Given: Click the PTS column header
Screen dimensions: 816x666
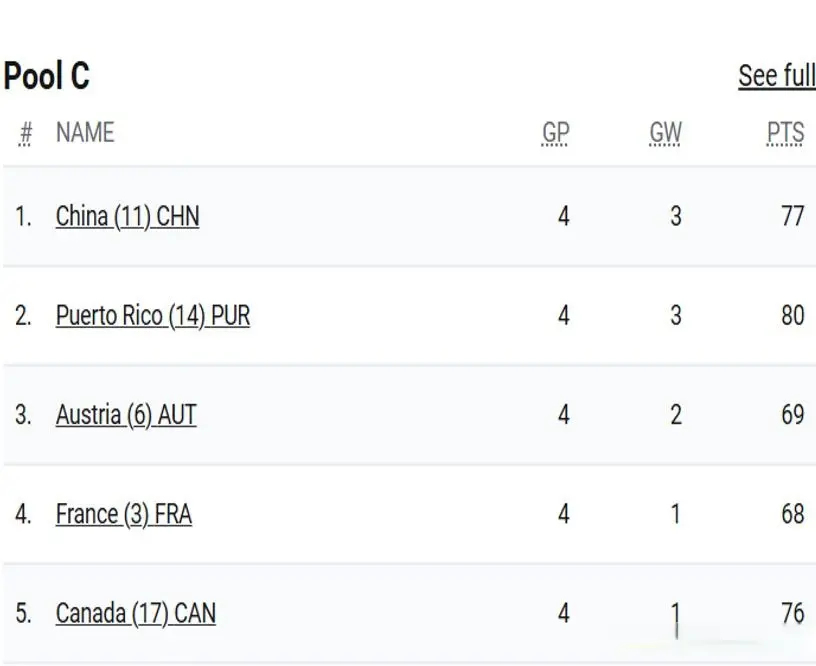Looking at the screenshot, I should (785, 133).
